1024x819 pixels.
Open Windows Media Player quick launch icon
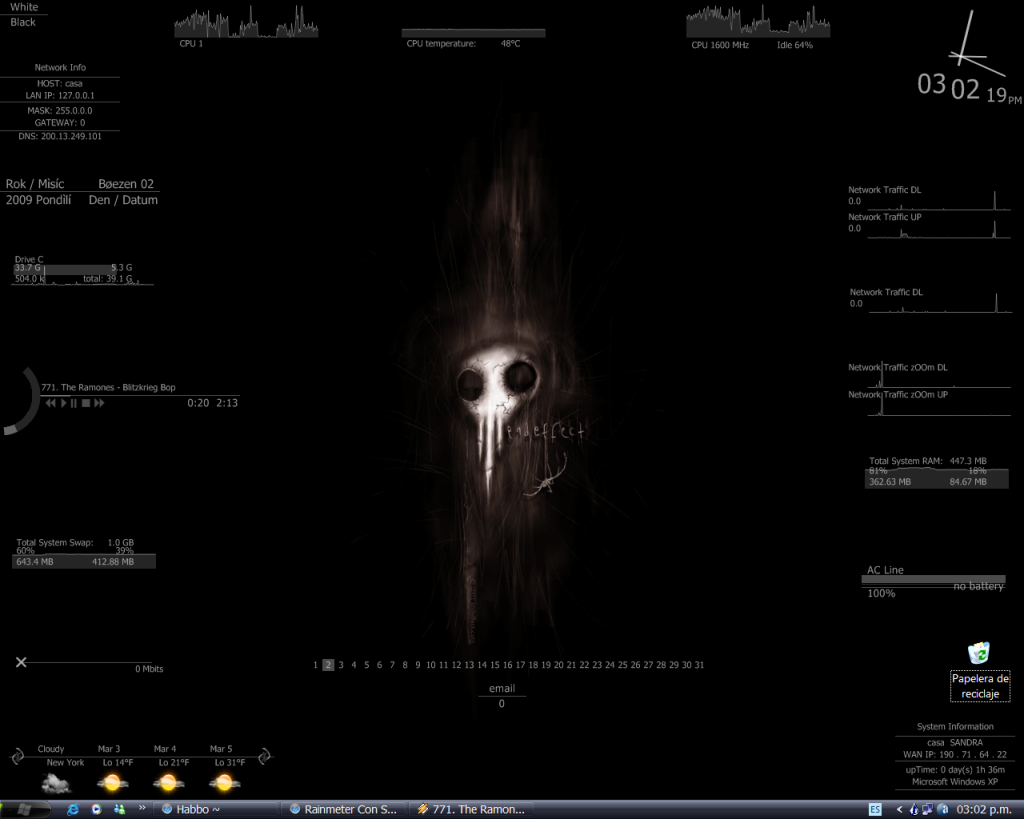click(x=97, y=809)
